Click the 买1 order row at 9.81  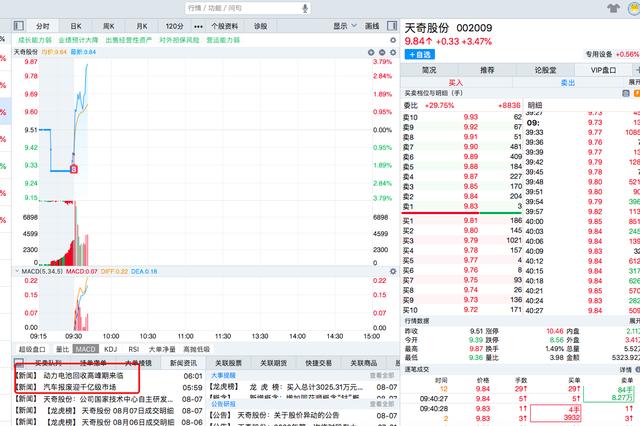[x=462, y=220]
